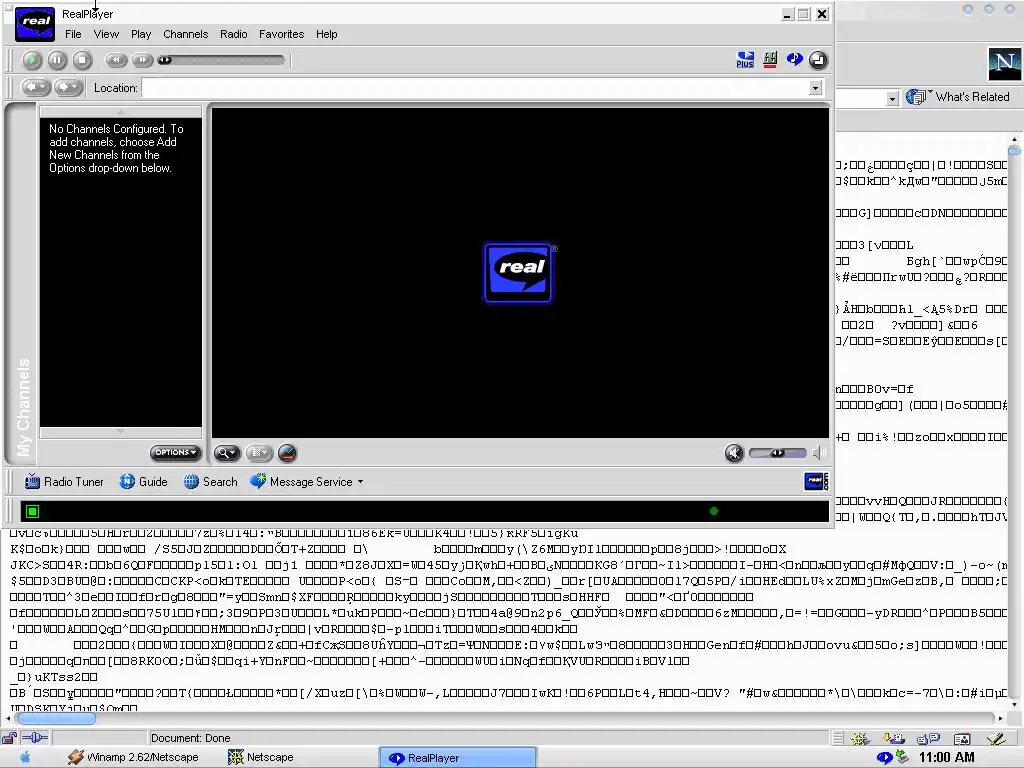
Task: Switch to Winamp 2.62/Netscape taskbar item
Action: pos(133,758)
